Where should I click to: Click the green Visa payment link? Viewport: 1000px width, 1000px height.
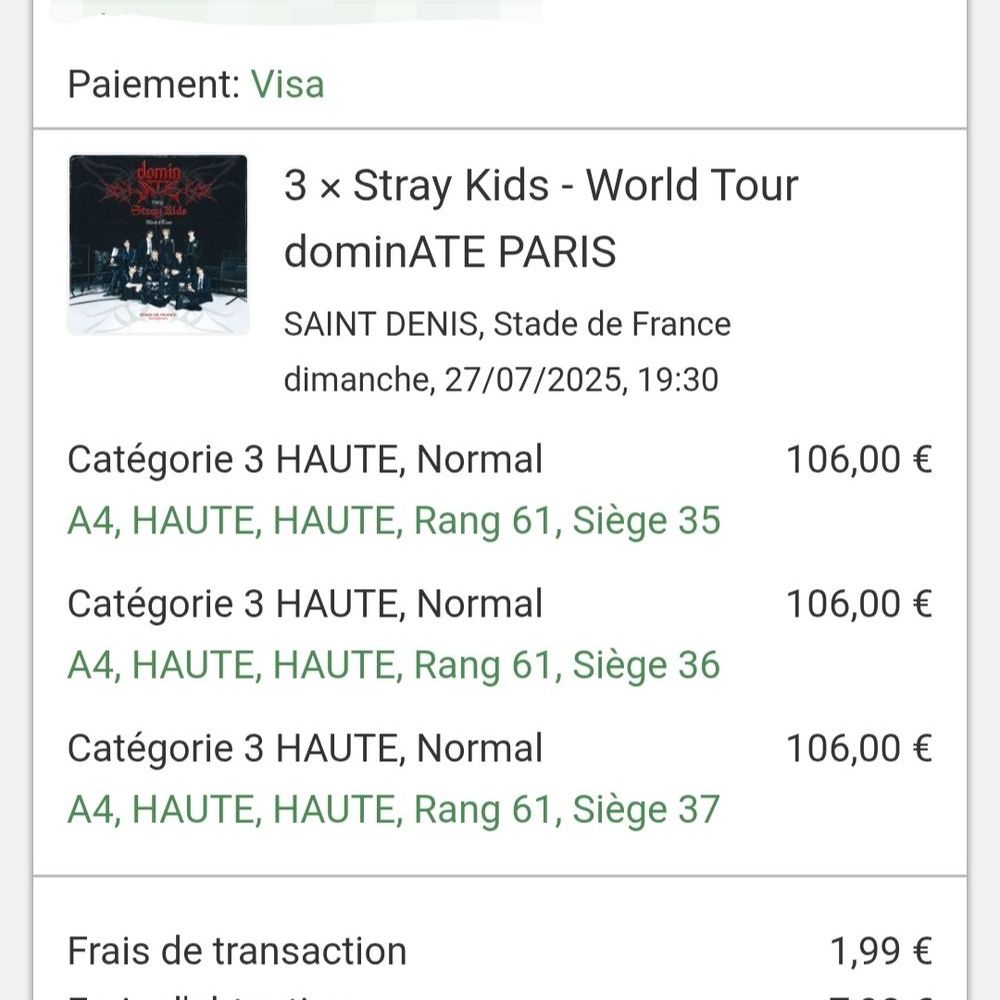tap(288, 85)
